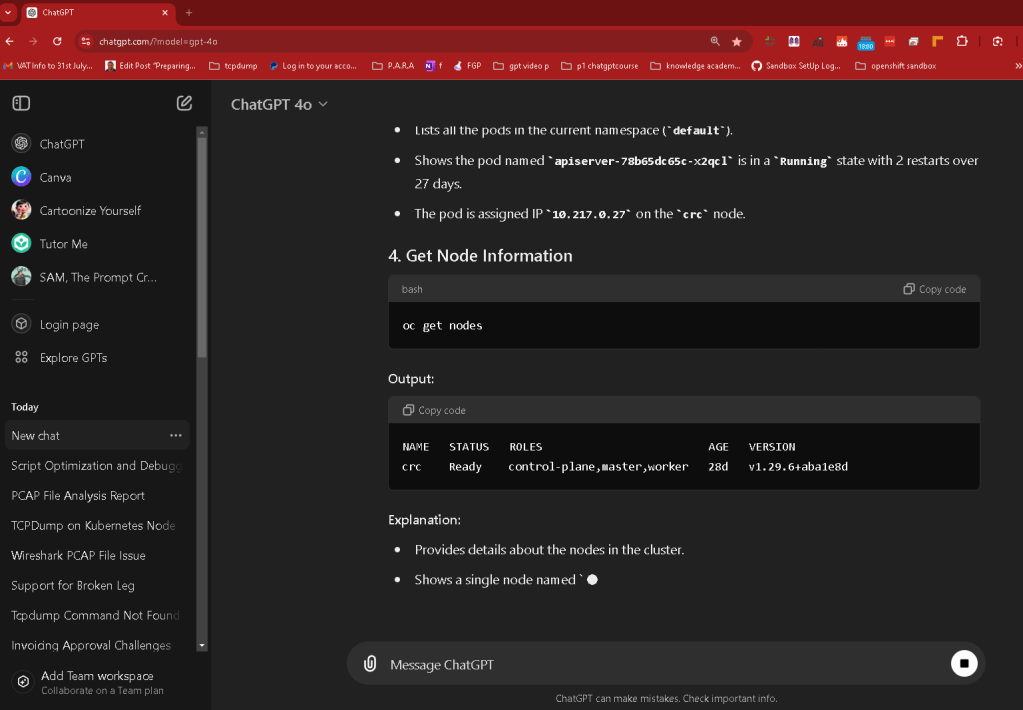Open PCAP File Analysis Report chat
The width and height of the screenshot is (1023, 710).
click(x=97, y=495)
